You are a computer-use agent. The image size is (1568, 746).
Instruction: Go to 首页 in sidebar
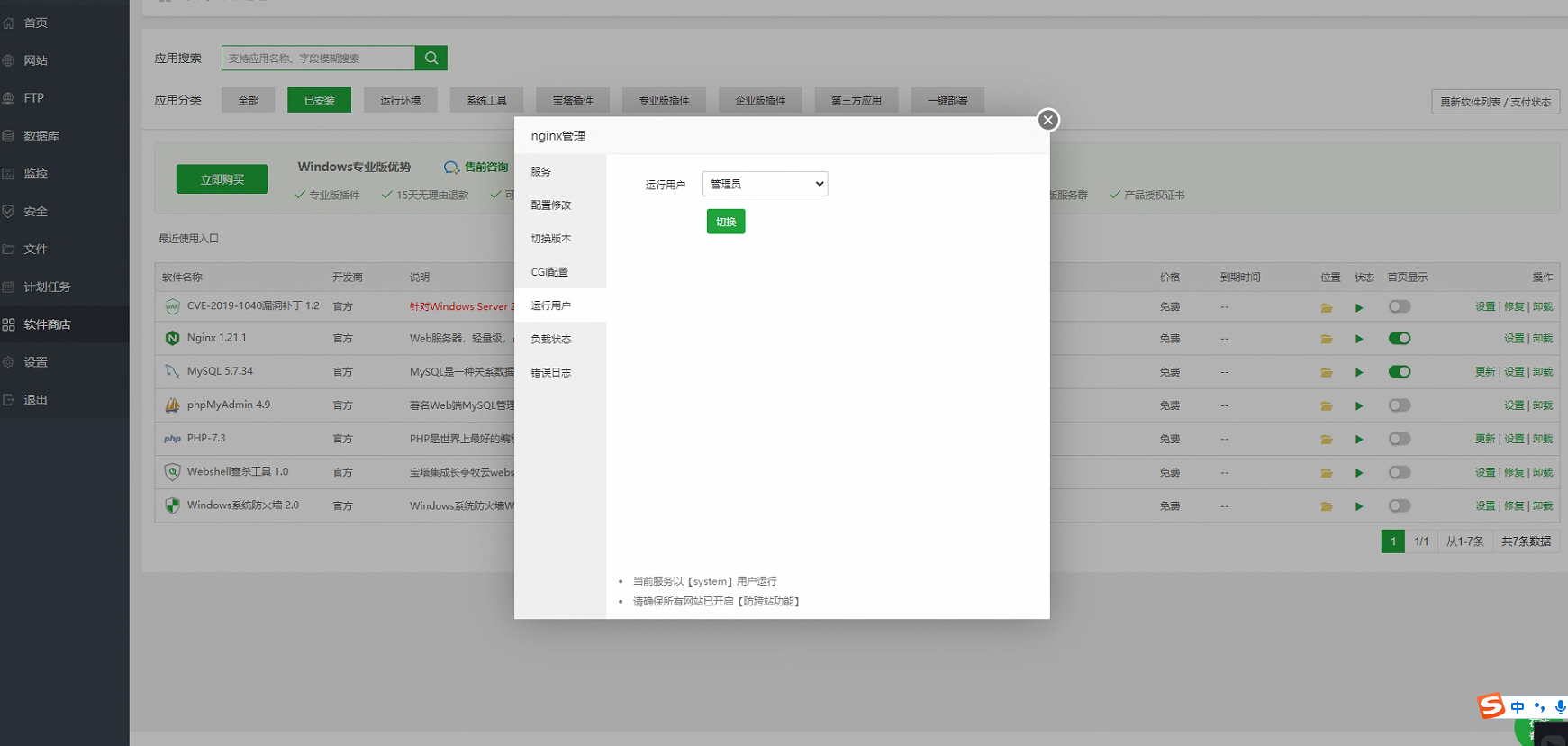coord(65,23)
